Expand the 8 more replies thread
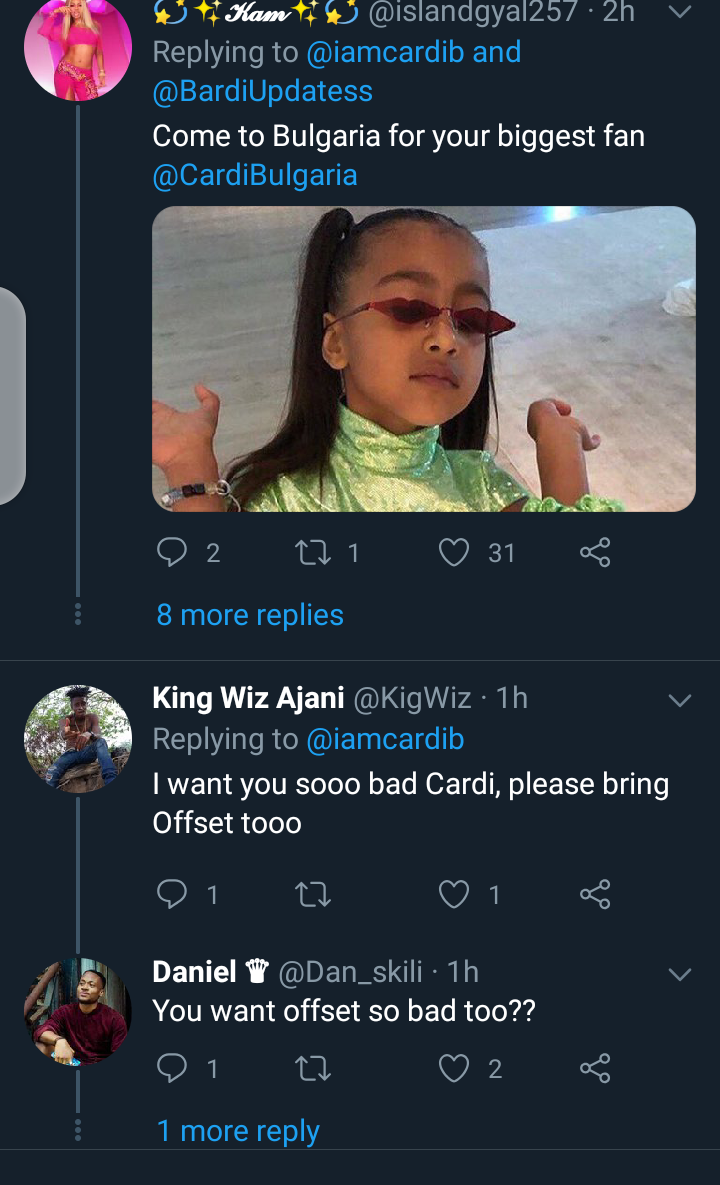 pos(250,615)
